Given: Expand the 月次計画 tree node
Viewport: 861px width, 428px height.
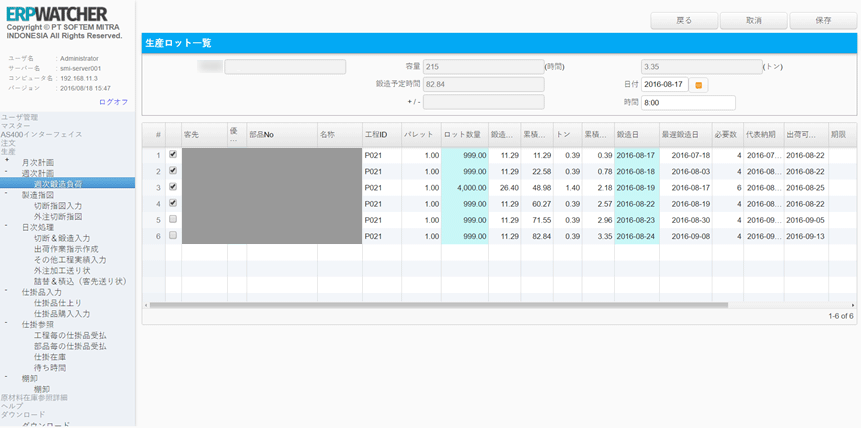Looking at the screenshot, I should [x=7, y=160].
